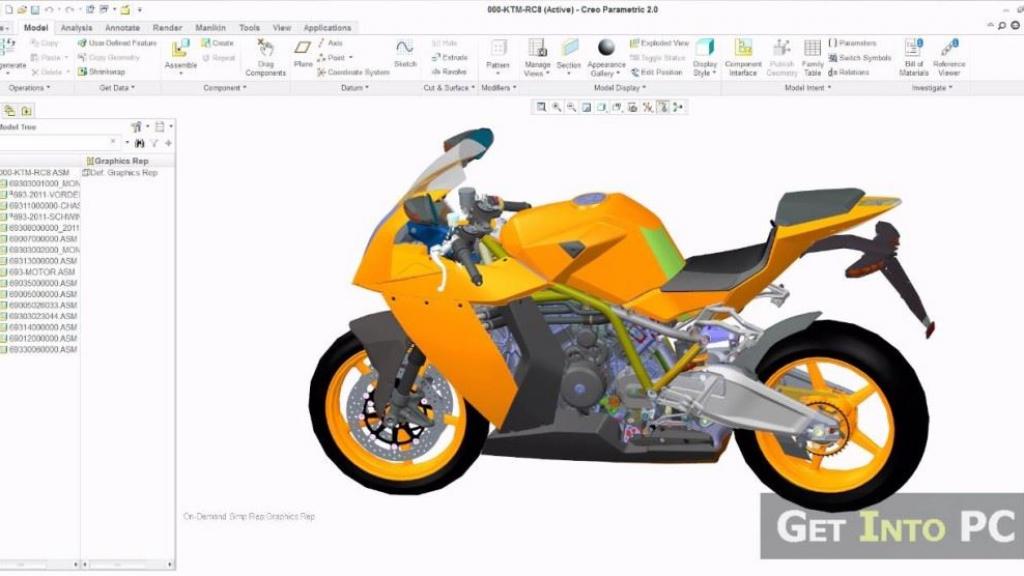Switch to the Tools ribbon tab
Image resolution: width=1024 pixels, height=576 pixels.
click(x=249, y=27)
